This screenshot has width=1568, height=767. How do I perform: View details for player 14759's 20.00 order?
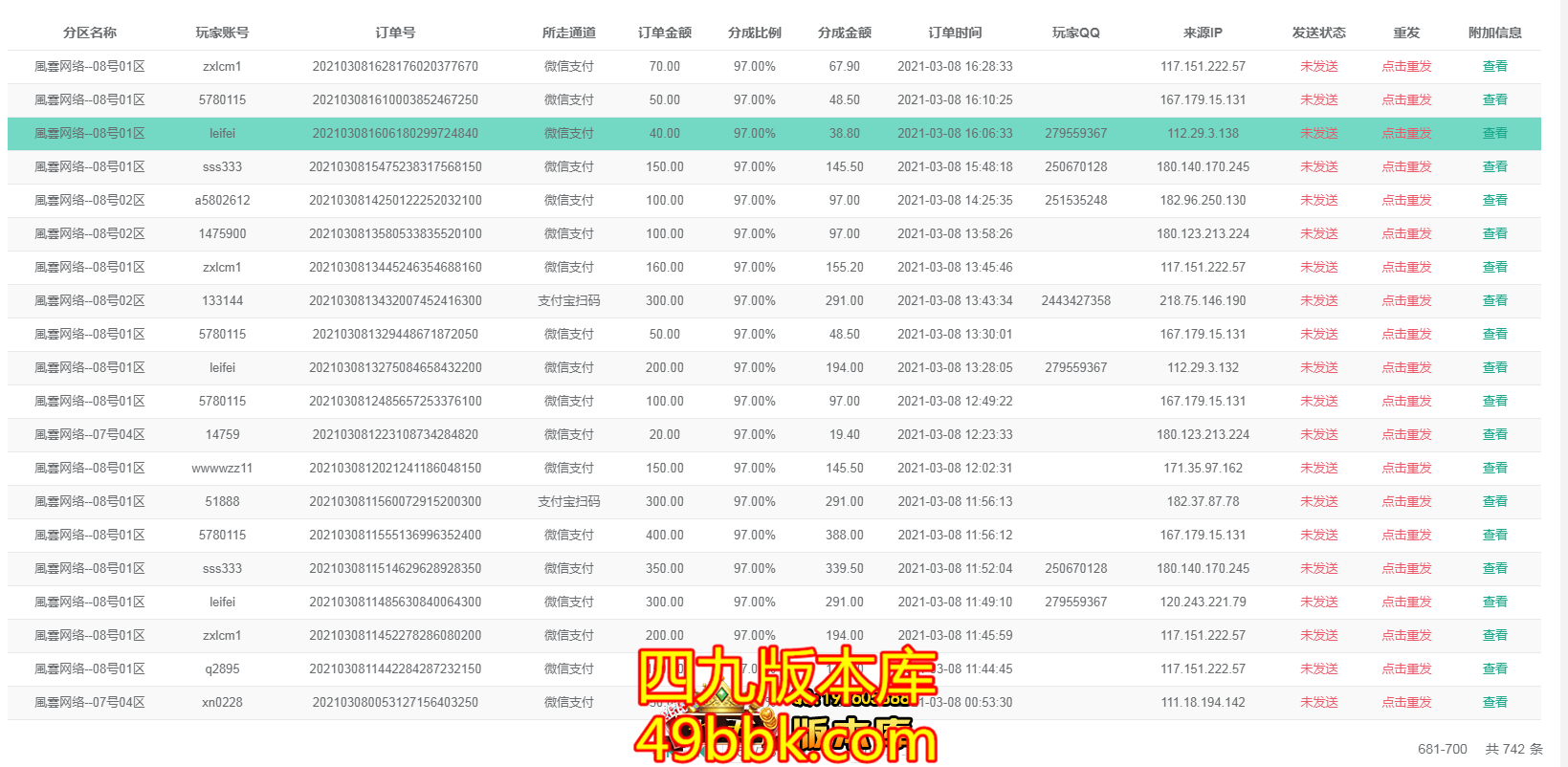1494,435
